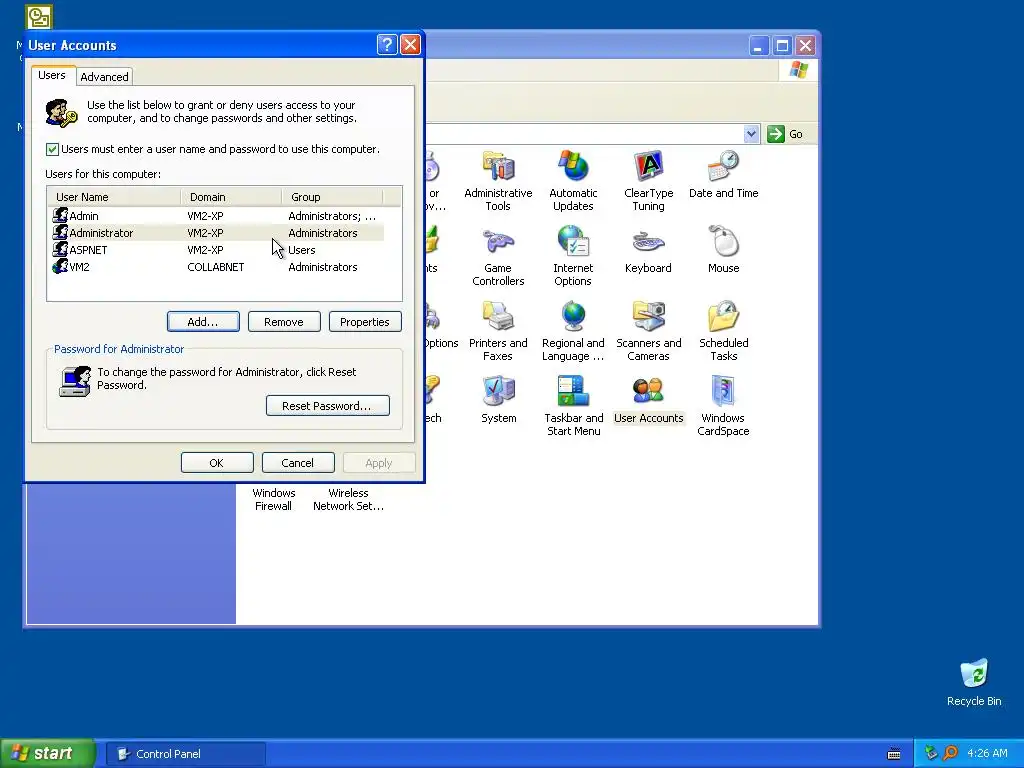Screen dimensions: 1024x768
Task: Open the Mouse applet
Action: [x=723, y=249]
